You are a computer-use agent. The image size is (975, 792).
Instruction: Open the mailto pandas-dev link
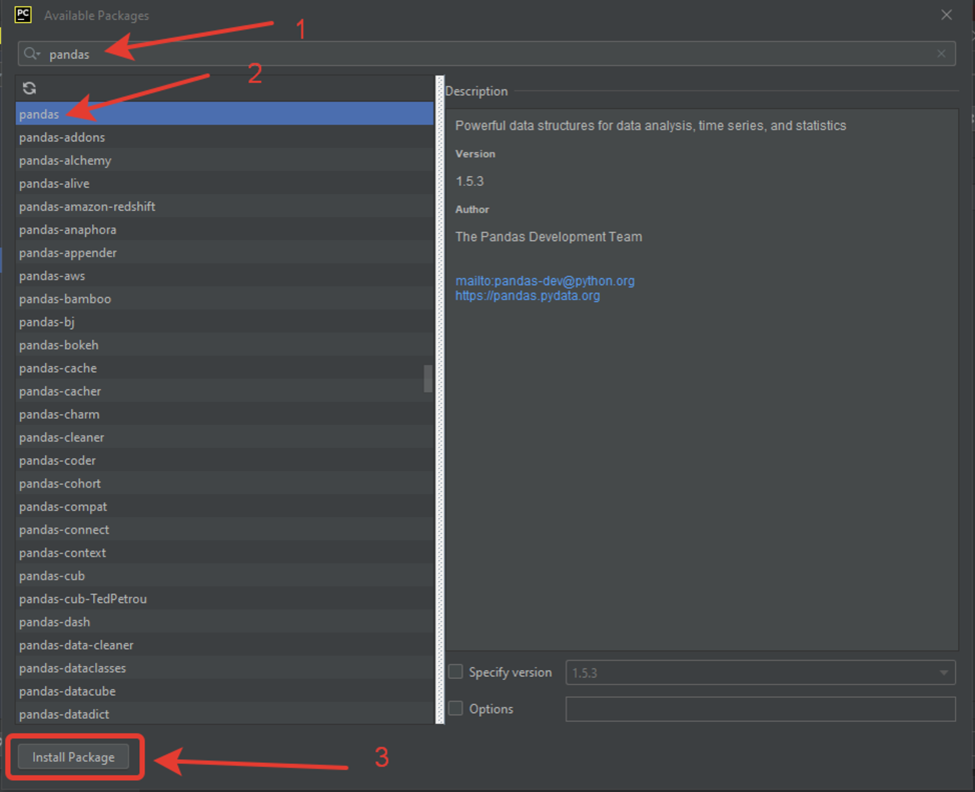pos(545,281)
